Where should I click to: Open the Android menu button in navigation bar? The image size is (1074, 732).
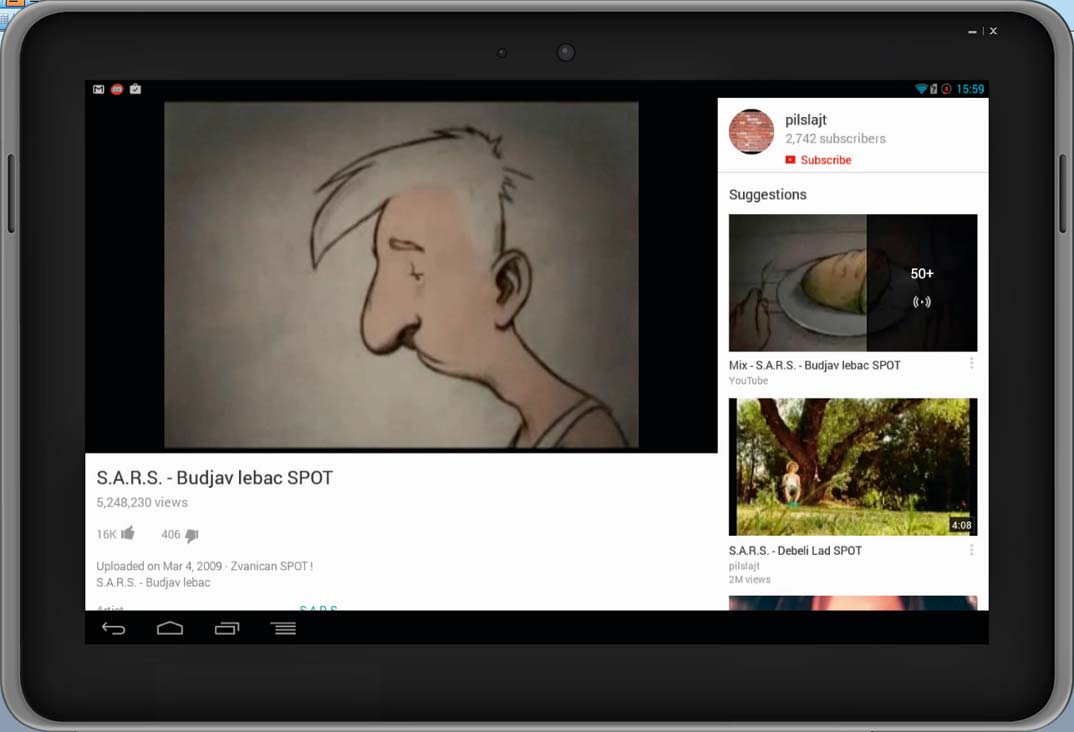284,628
